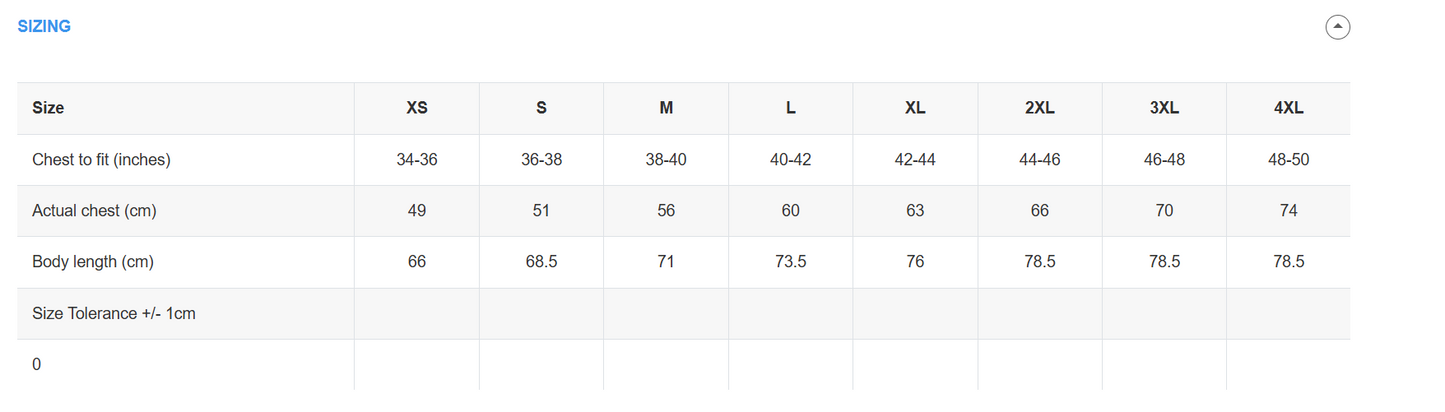The image size is (1445, 412).
Task: Click the actual chest value 74
Action: tap(1289, 211)
